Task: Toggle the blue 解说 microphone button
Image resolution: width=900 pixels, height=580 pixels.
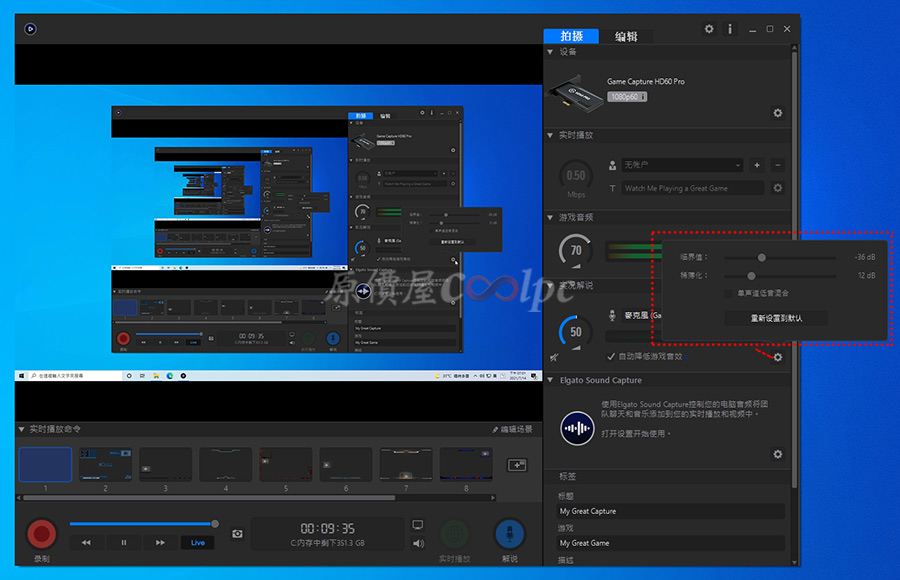Action: (510, 534)
